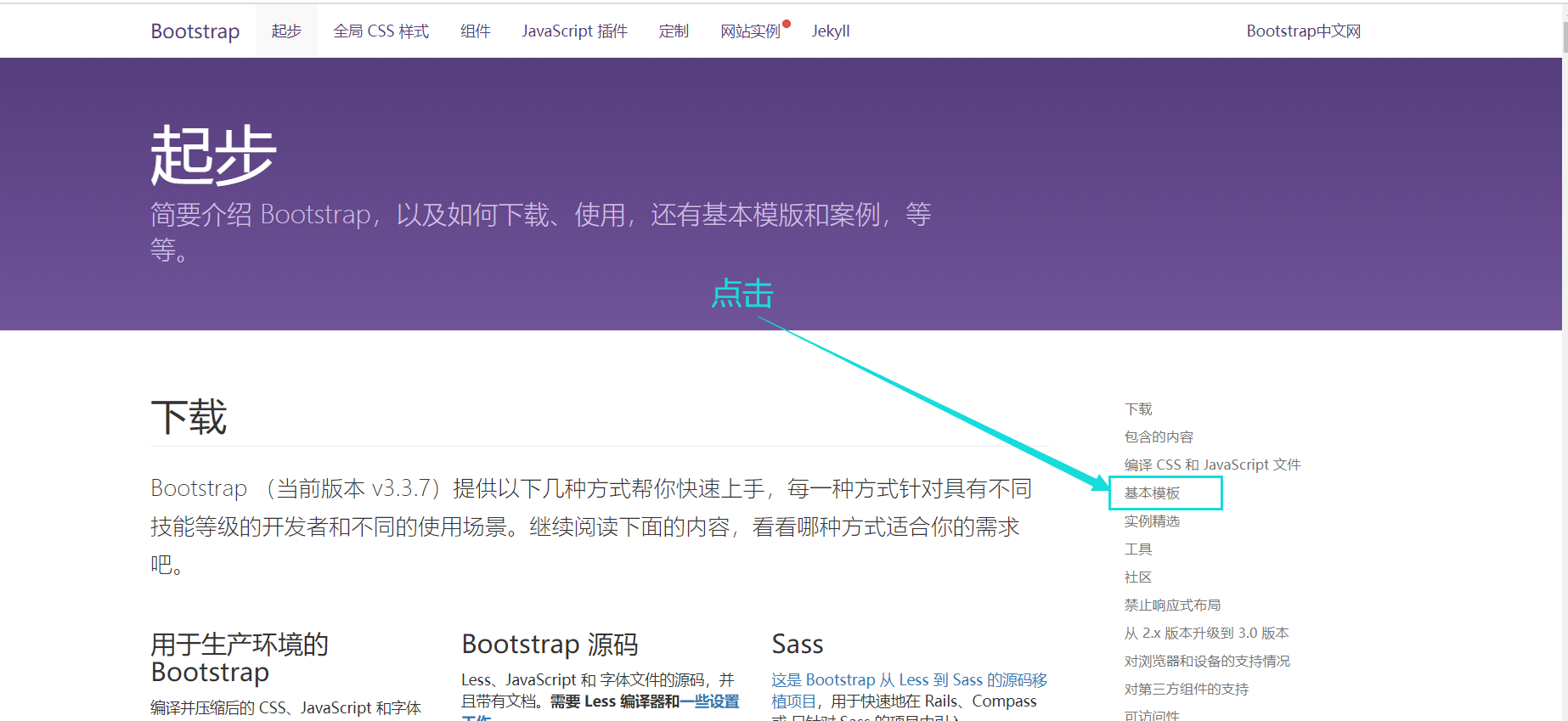This screenshot has width=1568, height=721.
Task: Select the 定制 nav item
Action: pyautogui.click(x=674, y=31)
